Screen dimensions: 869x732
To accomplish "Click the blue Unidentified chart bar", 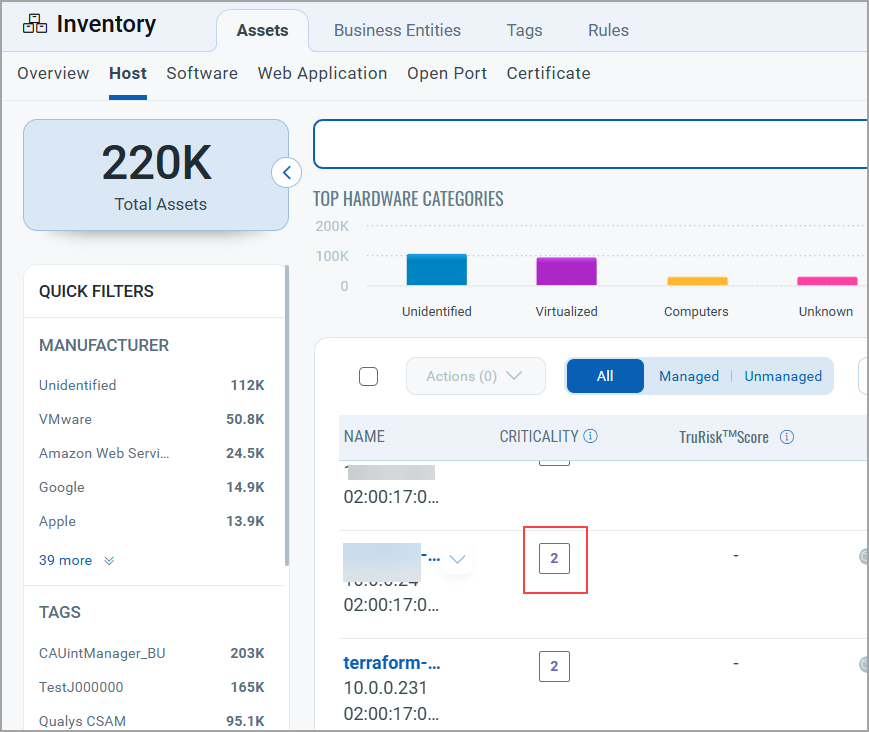I will pyautogui.click(x=436, y=270).
